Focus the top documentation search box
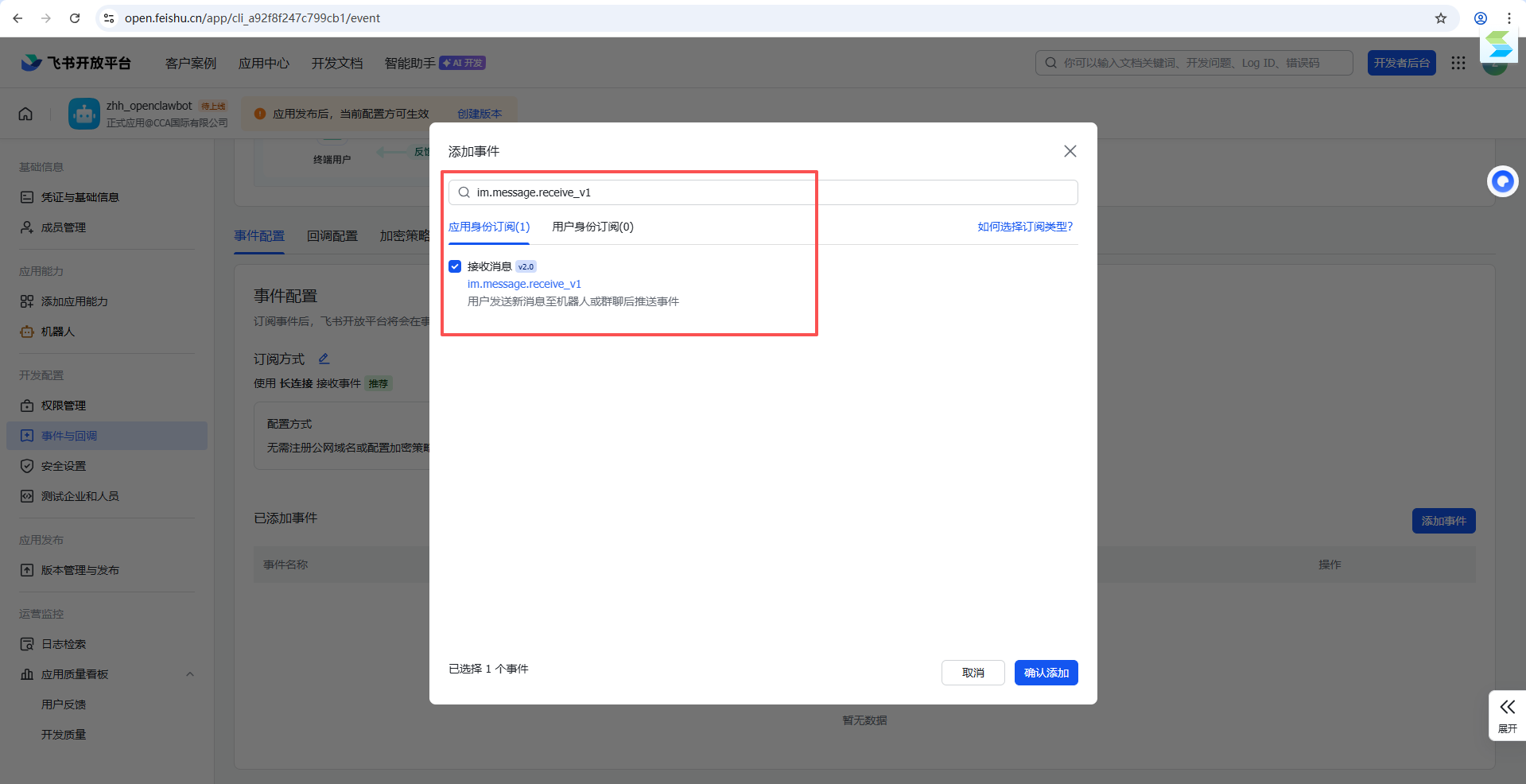The height and width of the screenshot is (784, 1526). click(1194, 63)
